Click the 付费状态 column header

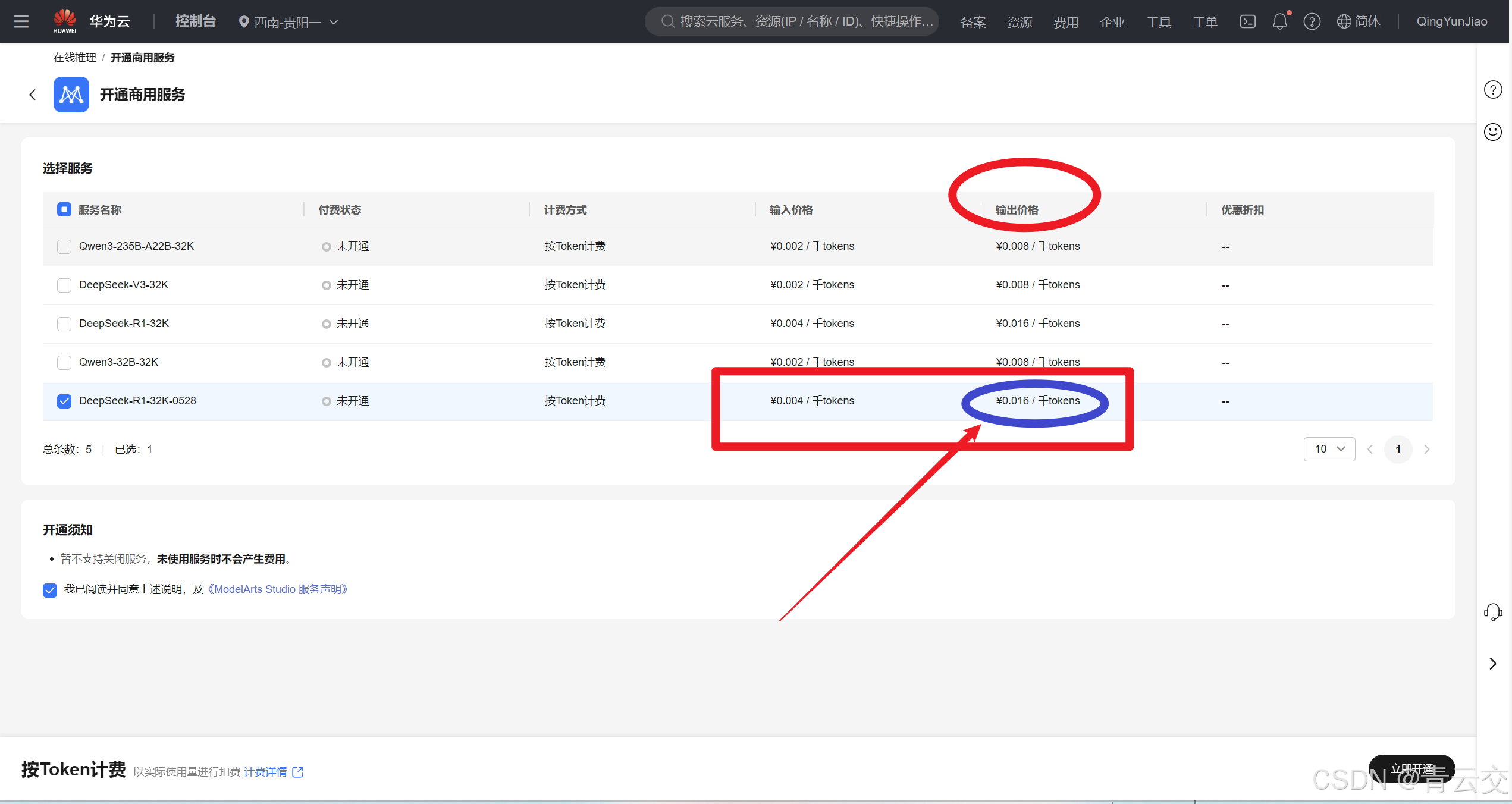[340, 210]
